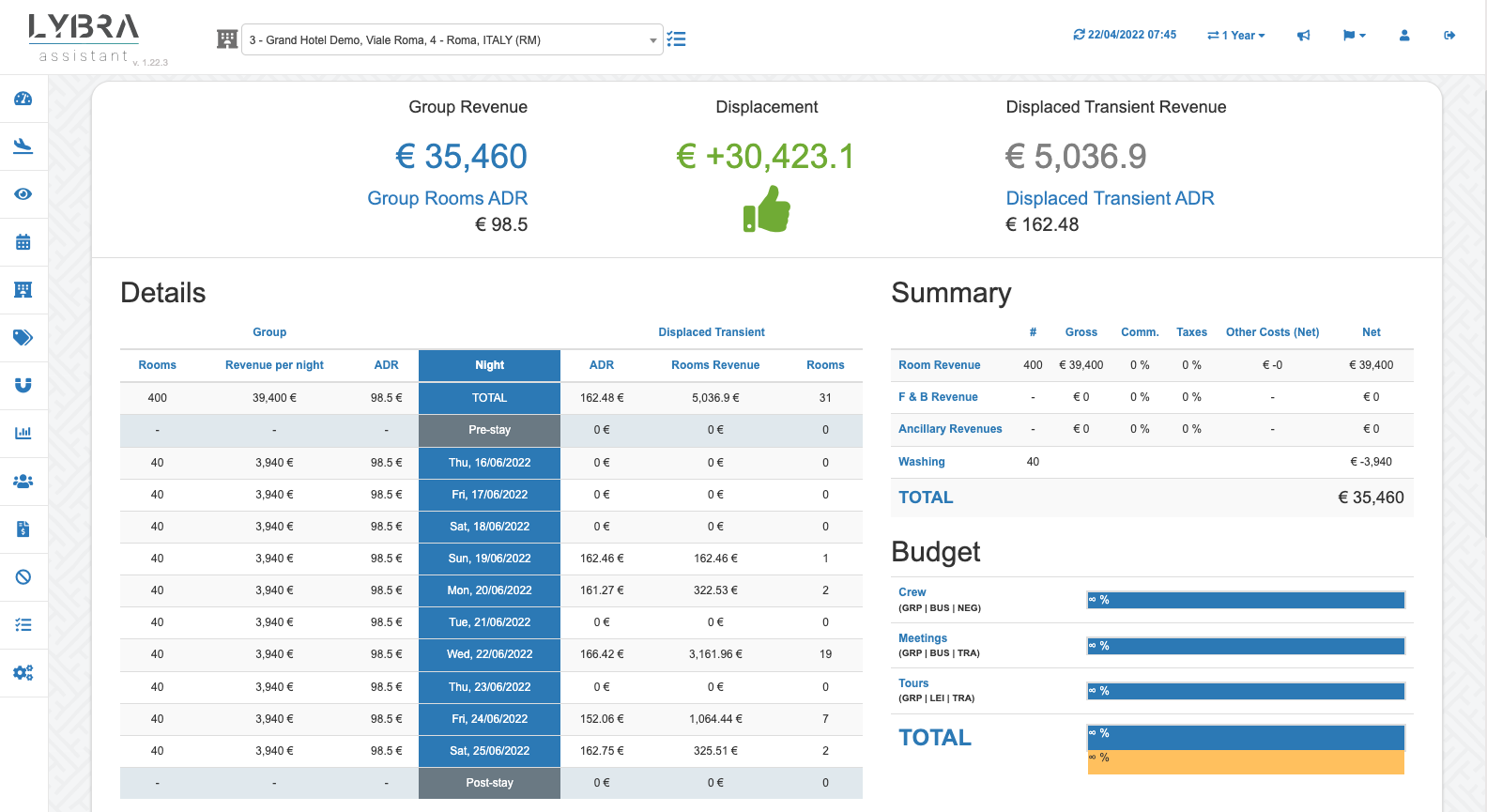Click the Crew budget link
This screenshot has width=1487, height=812.
coord(912,592)
